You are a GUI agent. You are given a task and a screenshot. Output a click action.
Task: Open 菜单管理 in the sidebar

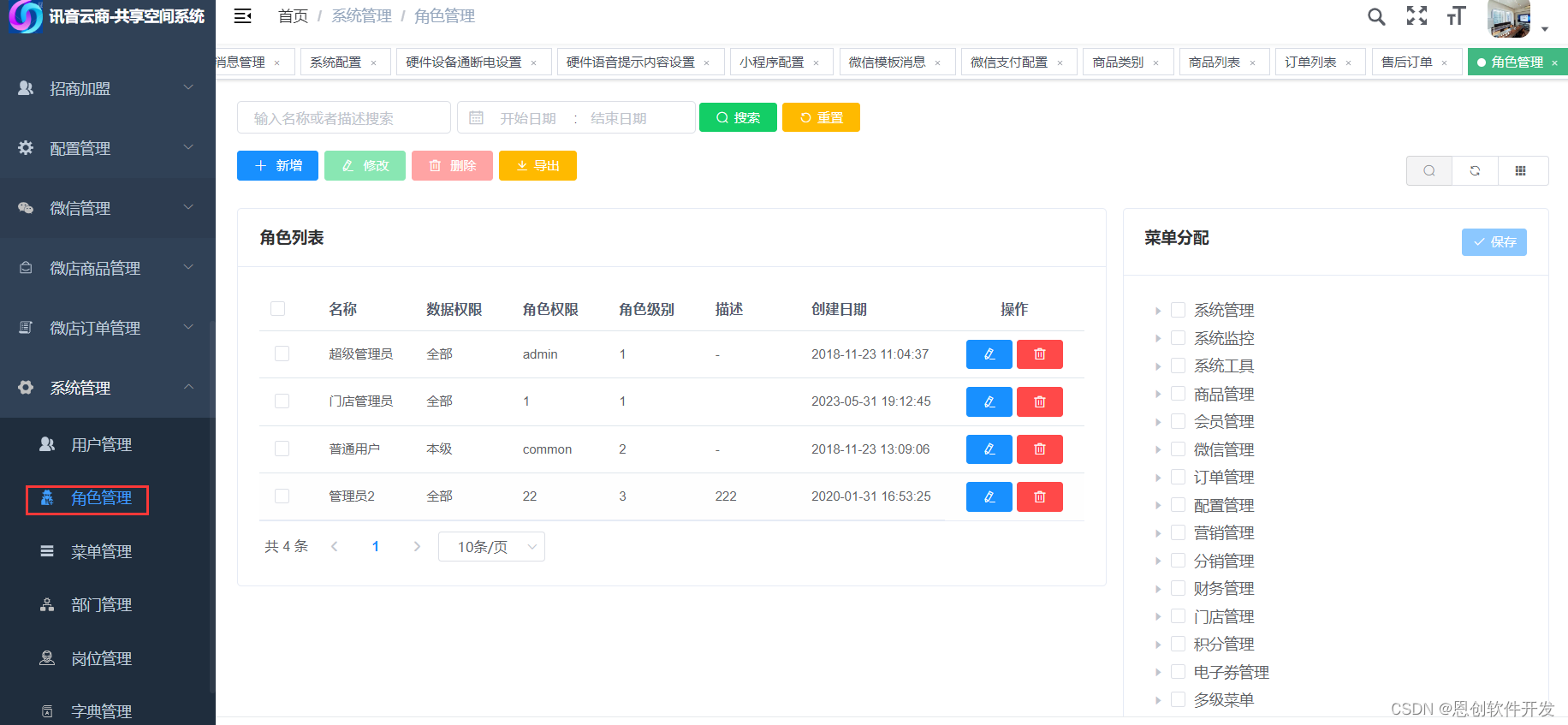click(x=108, y=551)
